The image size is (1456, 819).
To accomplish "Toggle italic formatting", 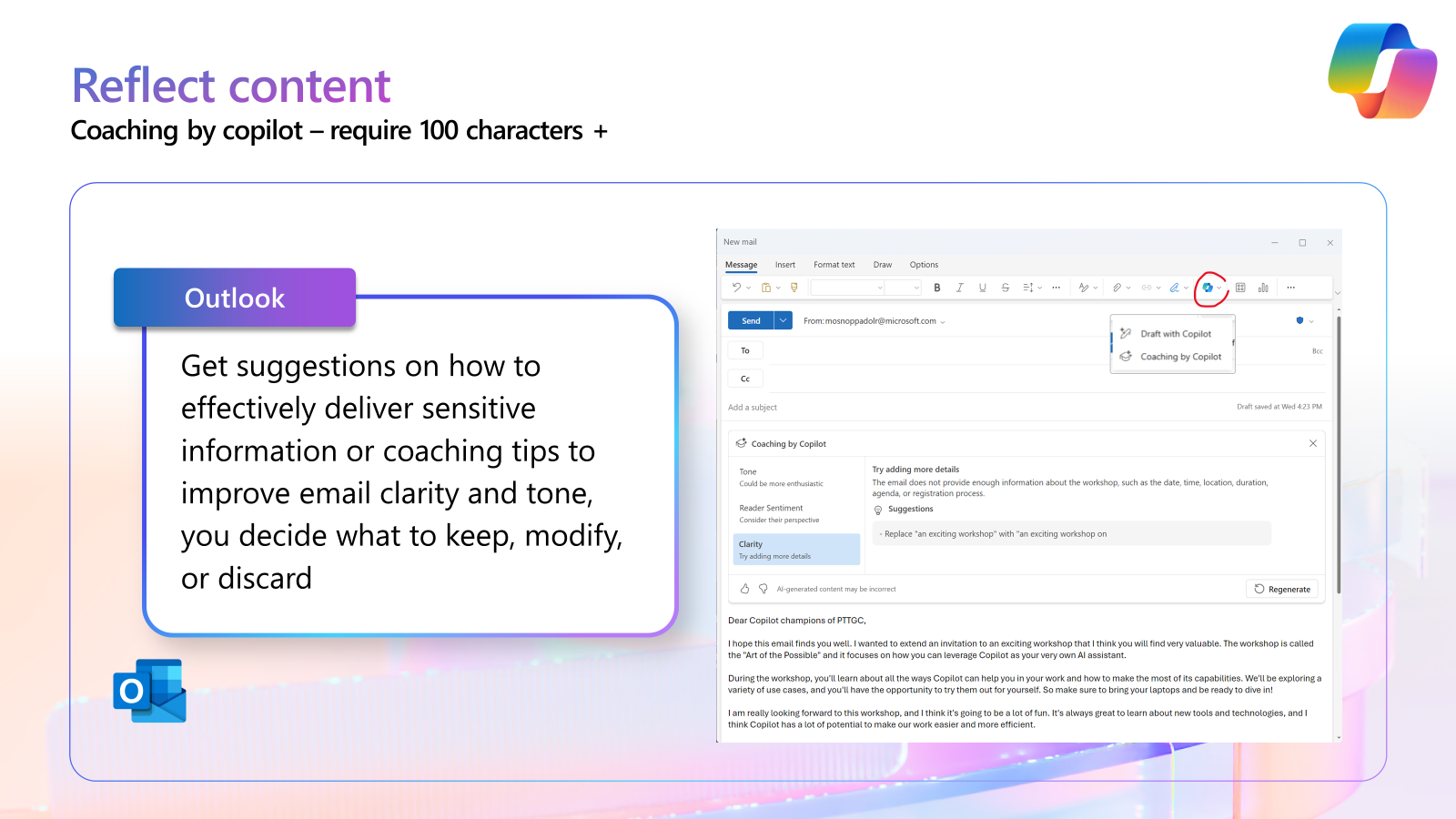I will [959, 288].
